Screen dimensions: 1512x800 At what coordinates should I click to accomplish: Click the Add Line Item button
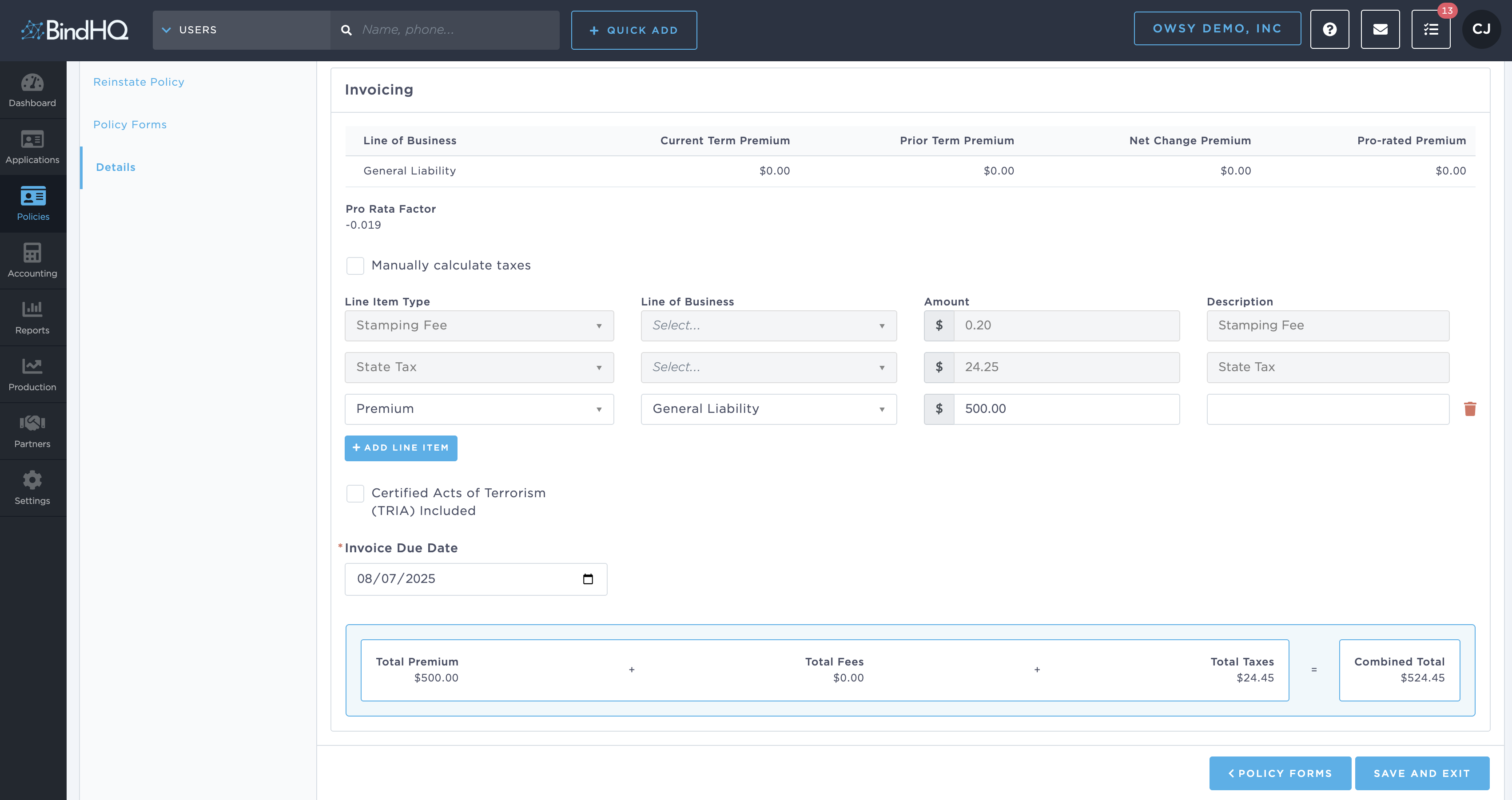pos(401,448)
